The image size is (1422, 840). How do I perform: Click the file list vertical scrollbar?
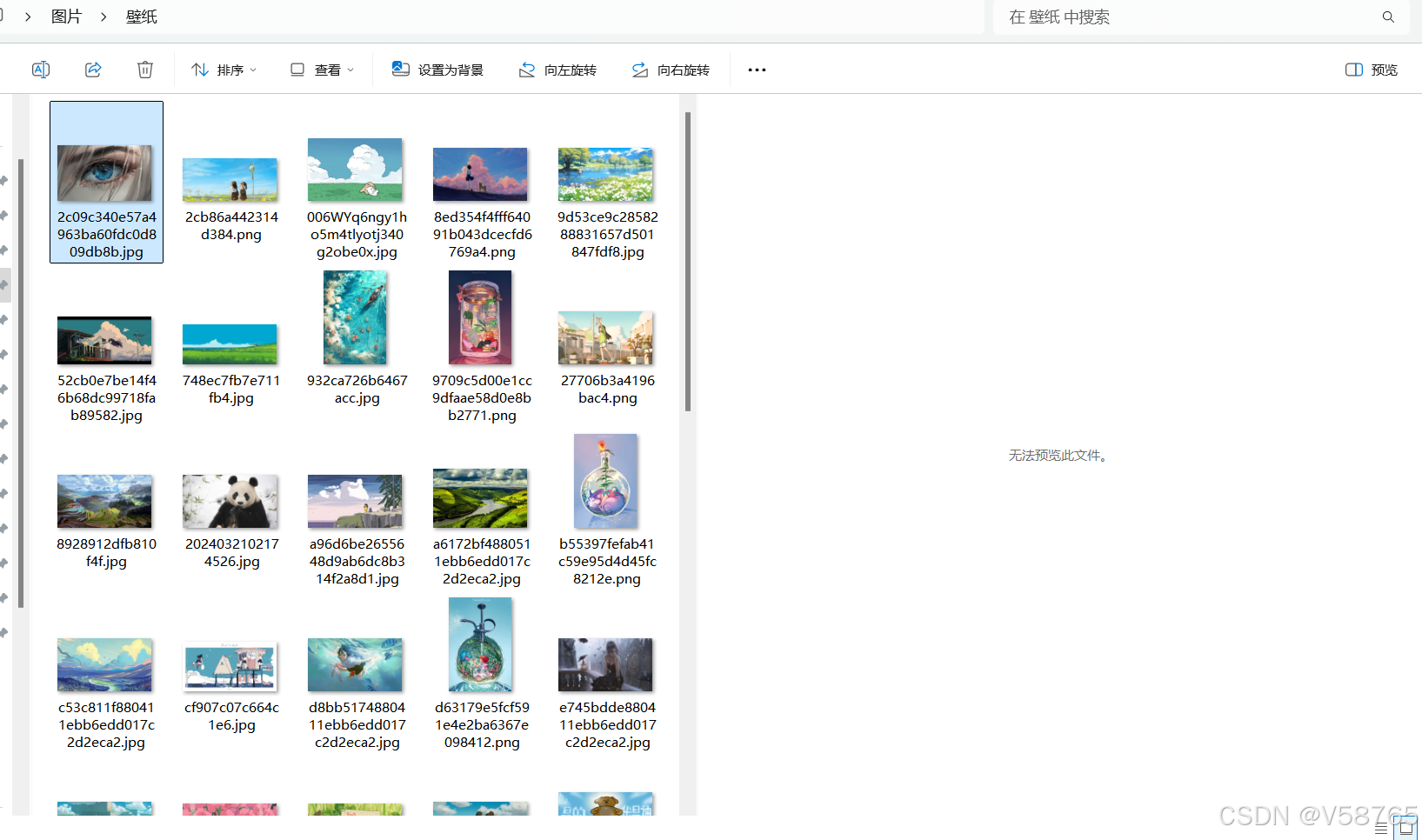click(x=688, y=261)
